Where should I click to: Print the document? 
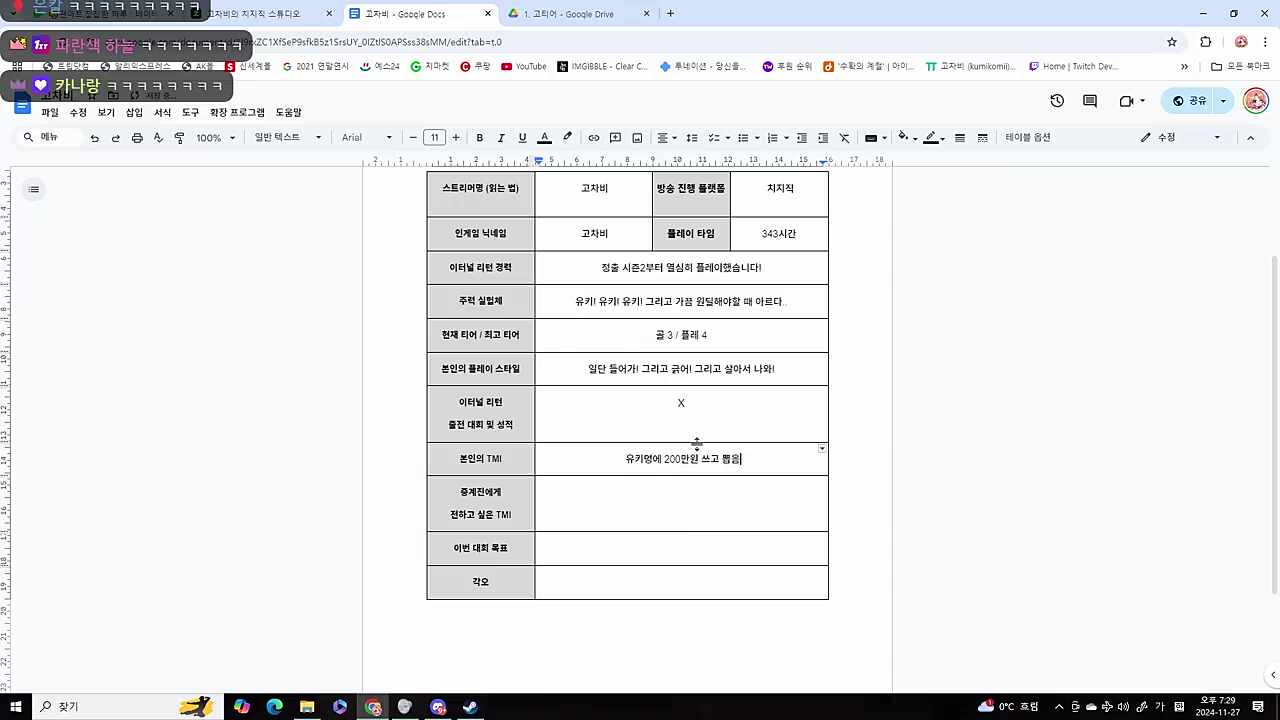(x=137, y=138)
